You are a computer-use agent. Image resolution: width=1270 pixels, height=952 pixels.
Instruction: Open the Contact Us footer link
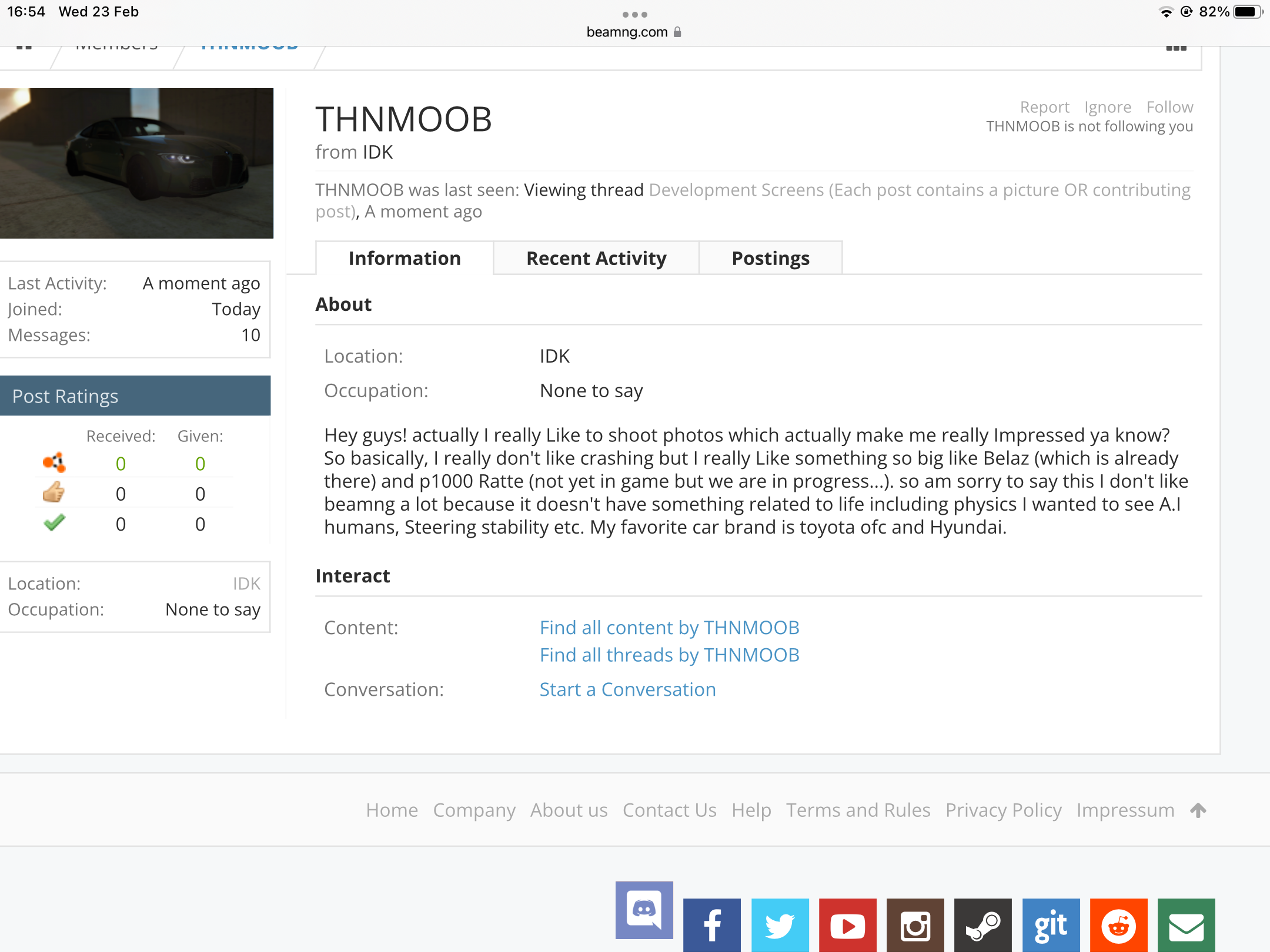click(x=669, y=810)
